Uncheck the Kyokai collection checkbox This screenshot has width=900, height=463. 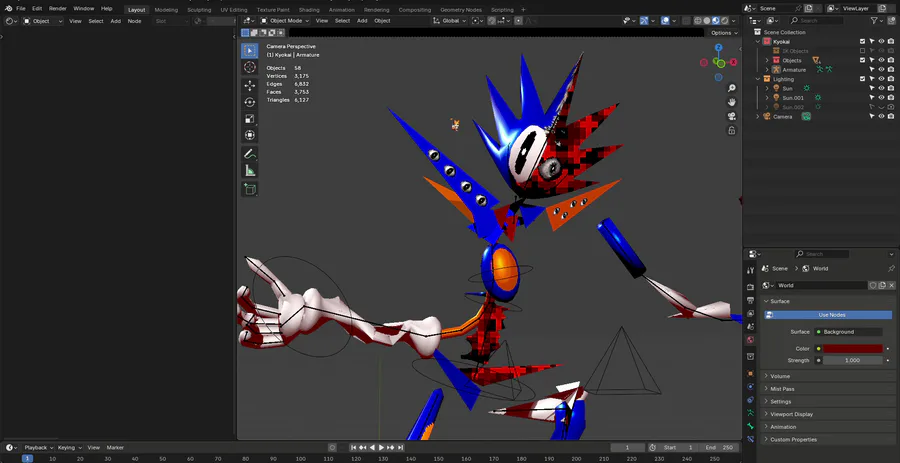[862, 42]
